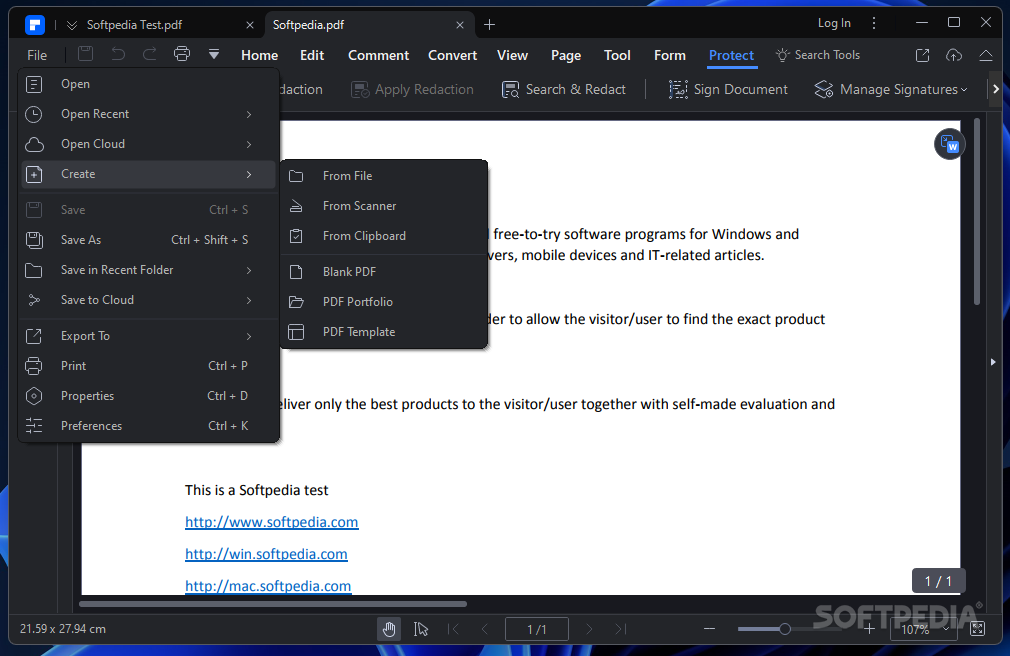Choose Create PDF Portfolio
The height and width of the screenshot is (656, 1010).
[x=384, y=302]
